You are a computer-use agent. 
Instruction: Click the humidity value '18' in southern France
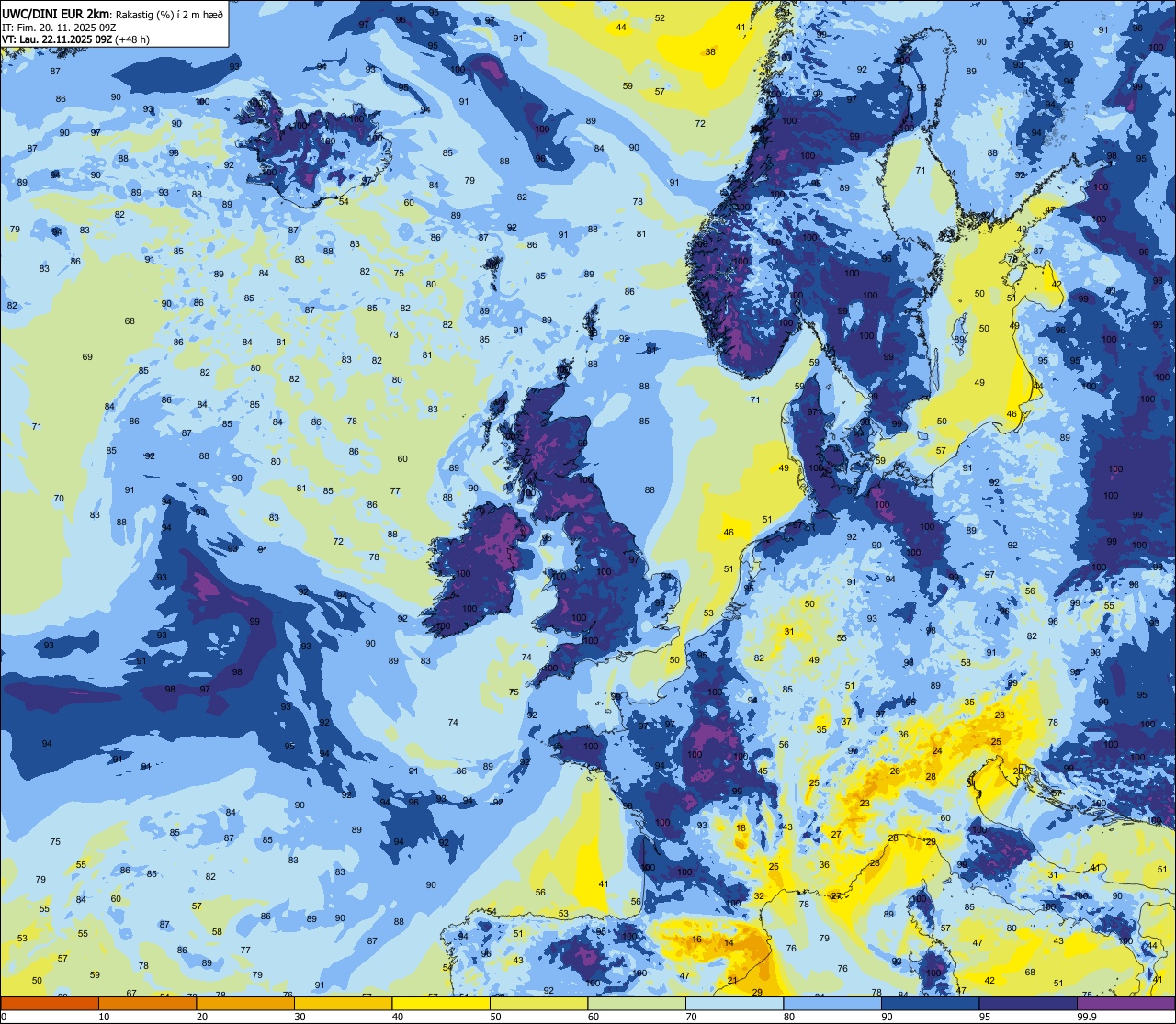(x=741, y=828)
